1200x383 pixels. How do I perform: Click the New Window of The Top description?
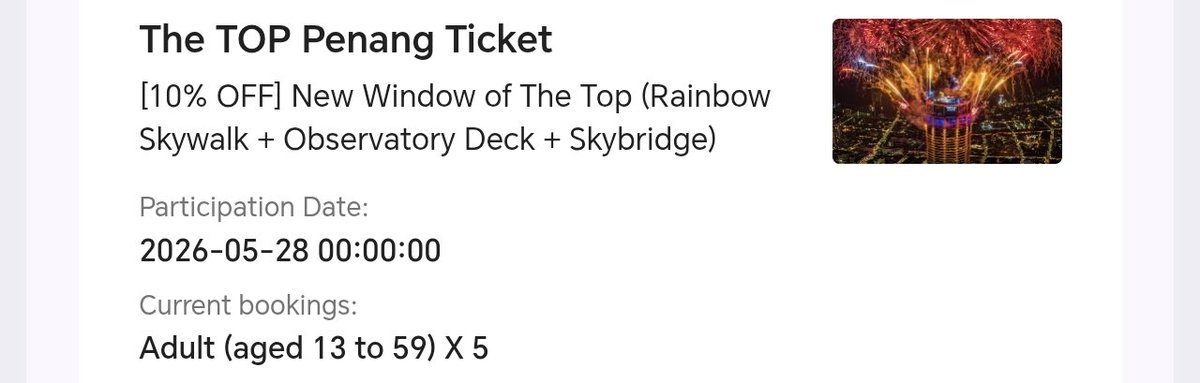(456, 119)
